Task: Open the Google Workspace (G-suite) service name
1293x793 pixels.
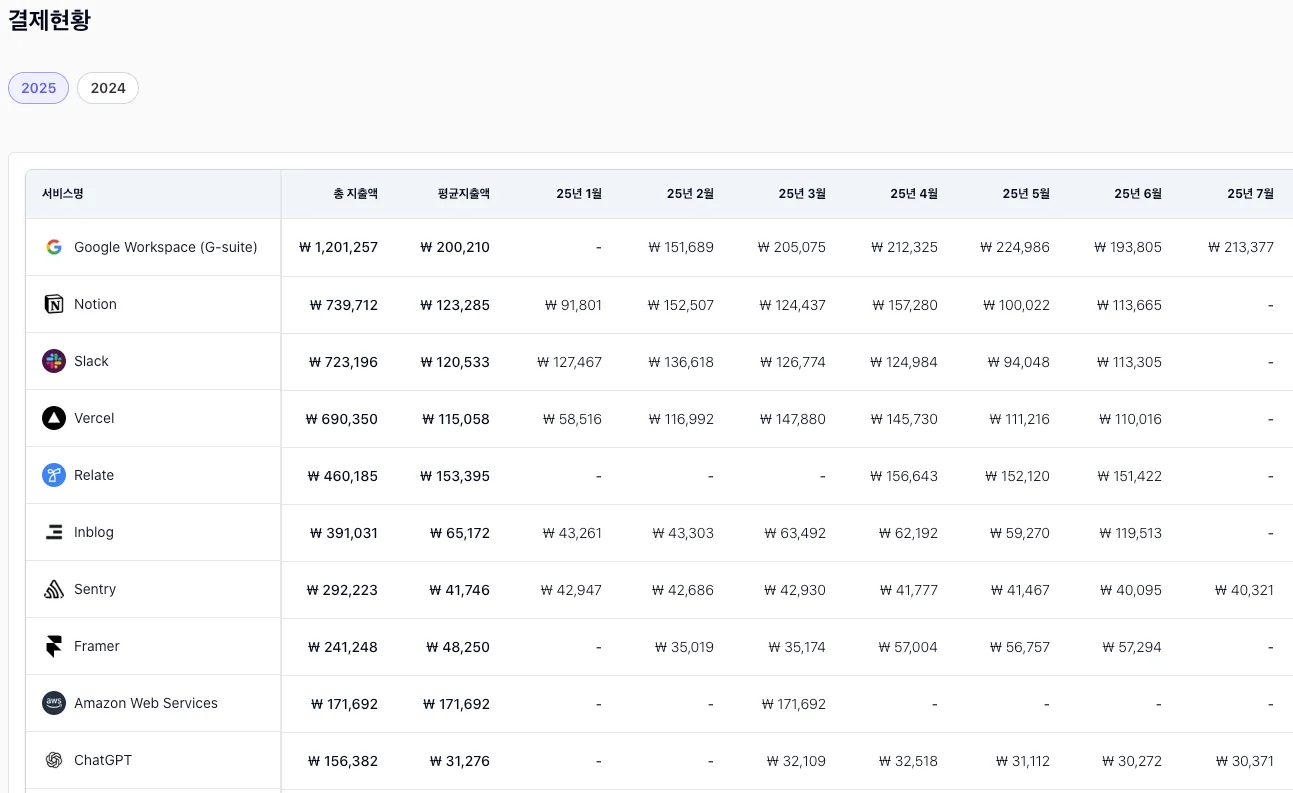Action: pos(165,247)
